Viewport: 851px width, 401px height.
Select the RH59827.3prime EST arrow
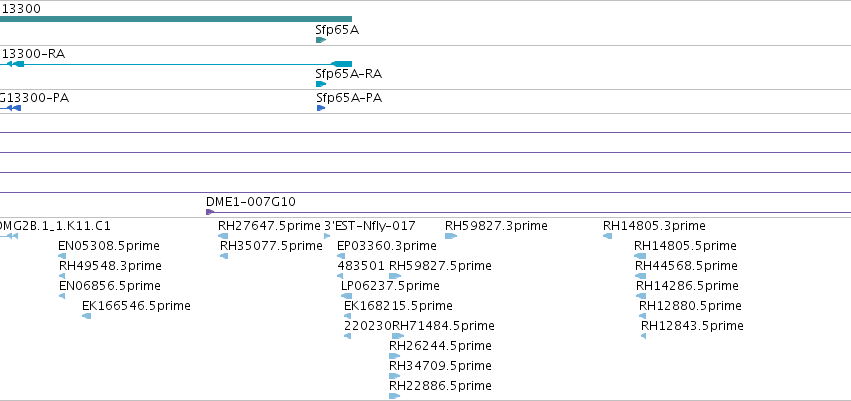coord(450,236)
